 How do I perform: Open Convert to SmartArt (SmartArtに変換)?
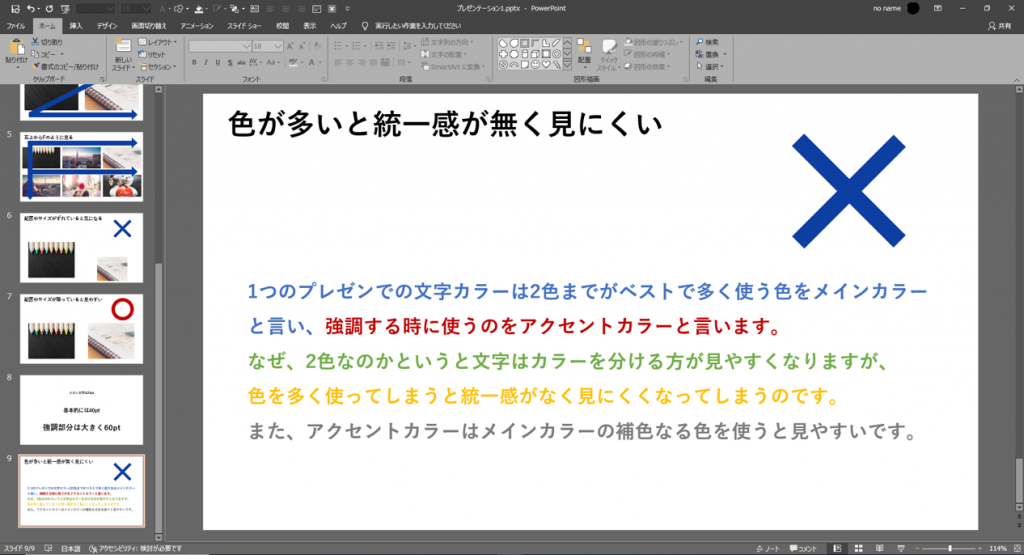click(453, 67)
